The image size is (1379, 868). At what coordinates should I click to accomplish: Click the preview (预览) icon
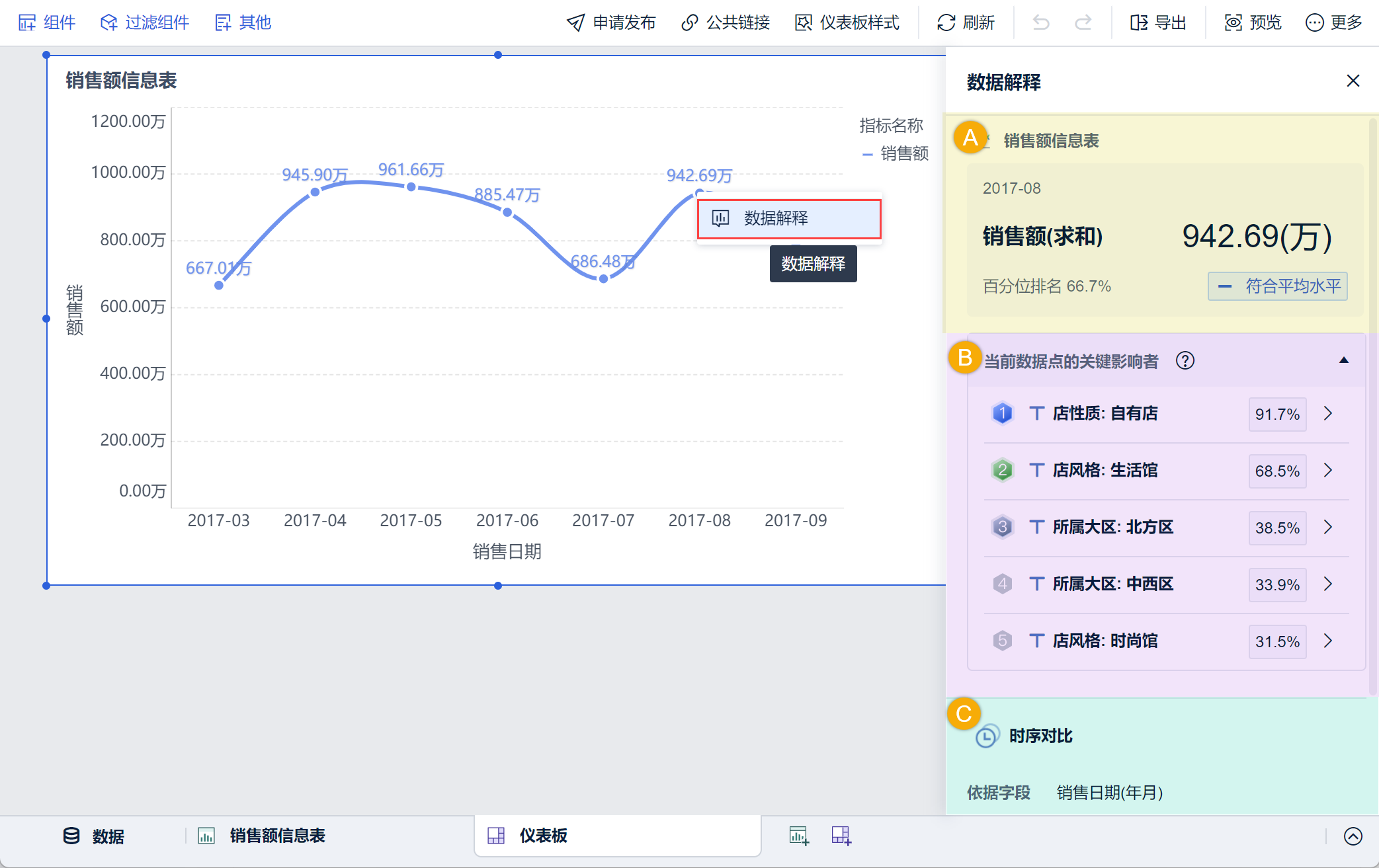[1233, 22]
